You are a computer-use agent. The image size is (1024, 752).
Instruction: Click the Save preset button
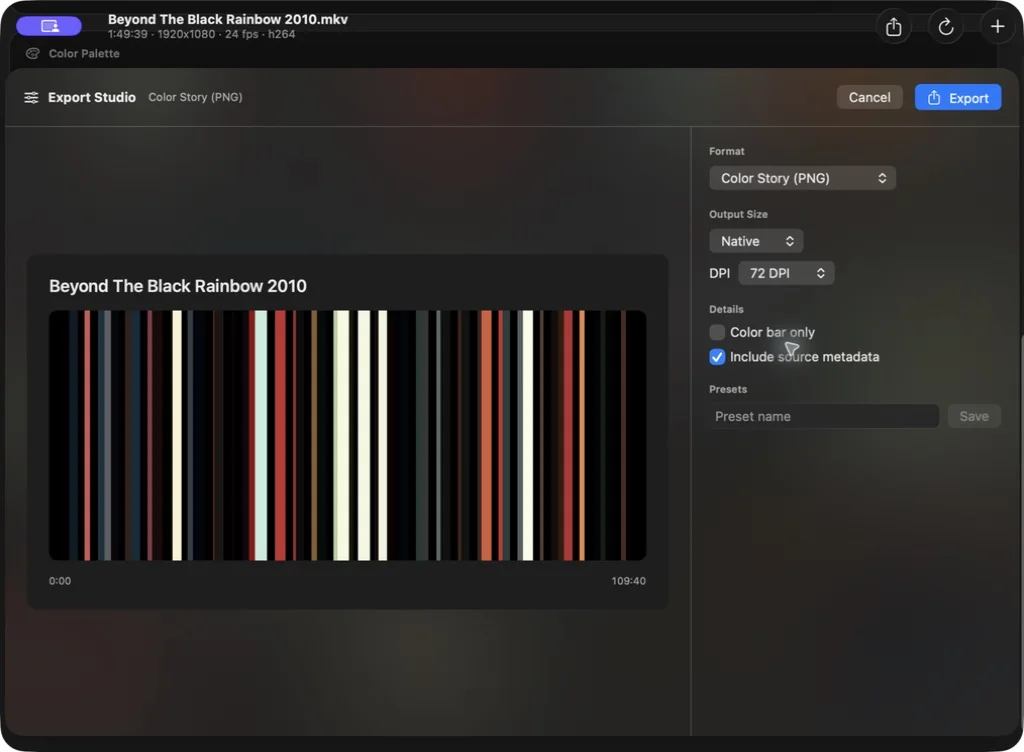[974, 416]
